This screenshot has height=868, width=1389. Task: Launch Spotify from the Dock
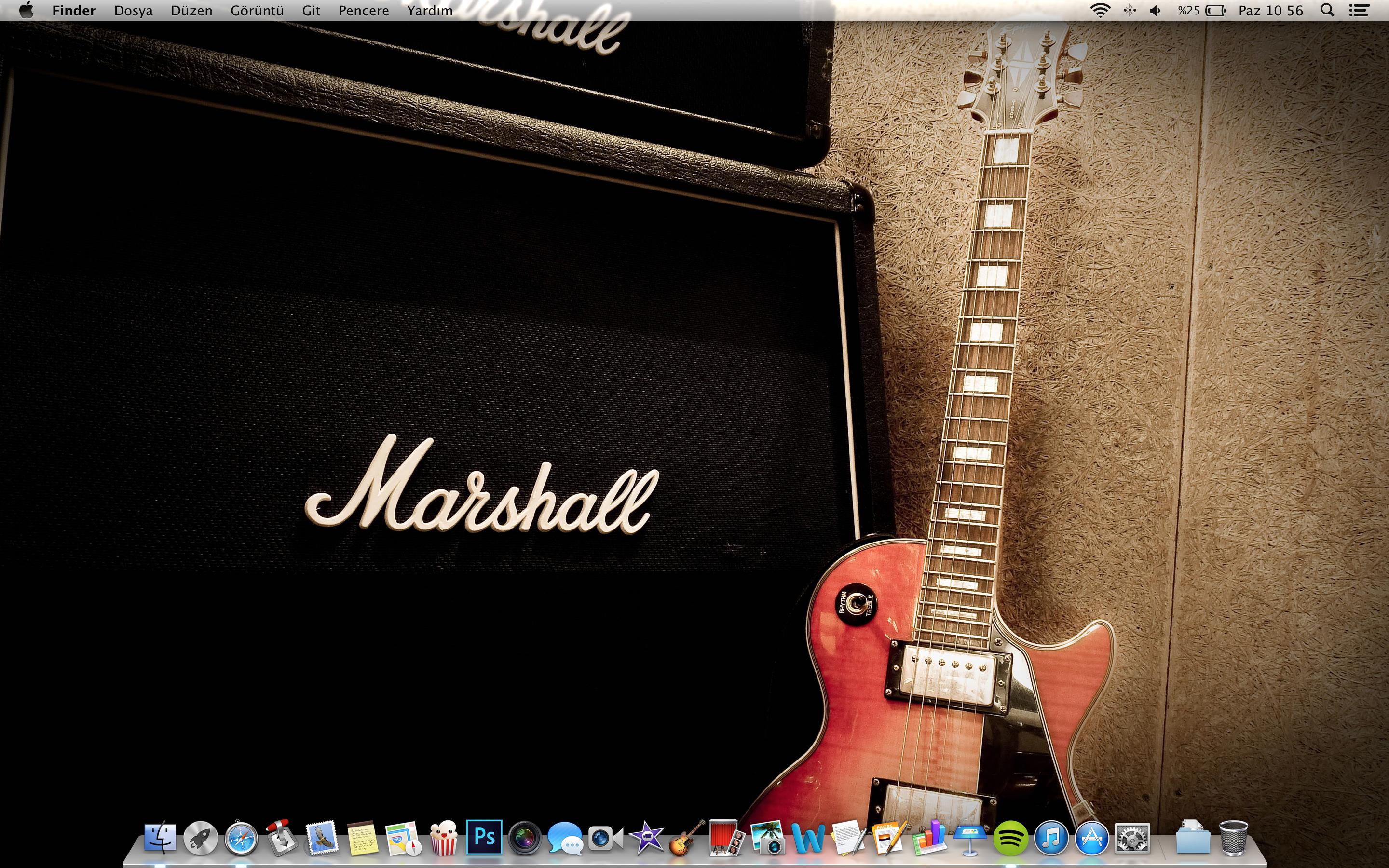click(1010, 838)
